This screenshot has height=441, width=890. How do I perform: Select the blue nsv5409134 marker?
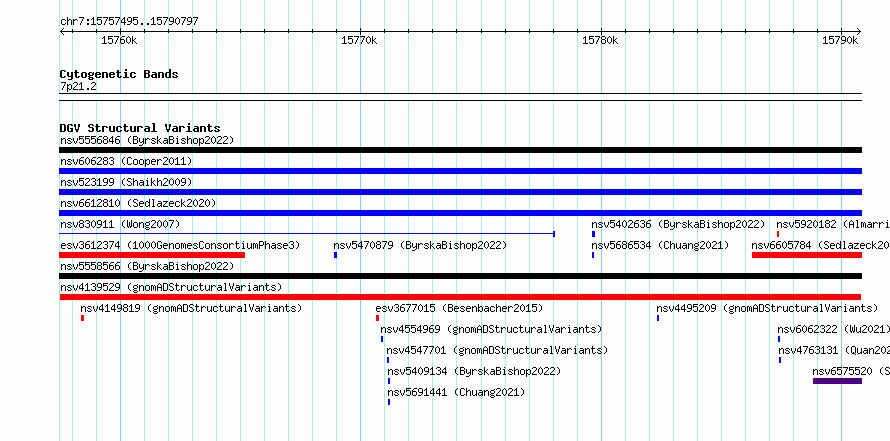[389, 381]
